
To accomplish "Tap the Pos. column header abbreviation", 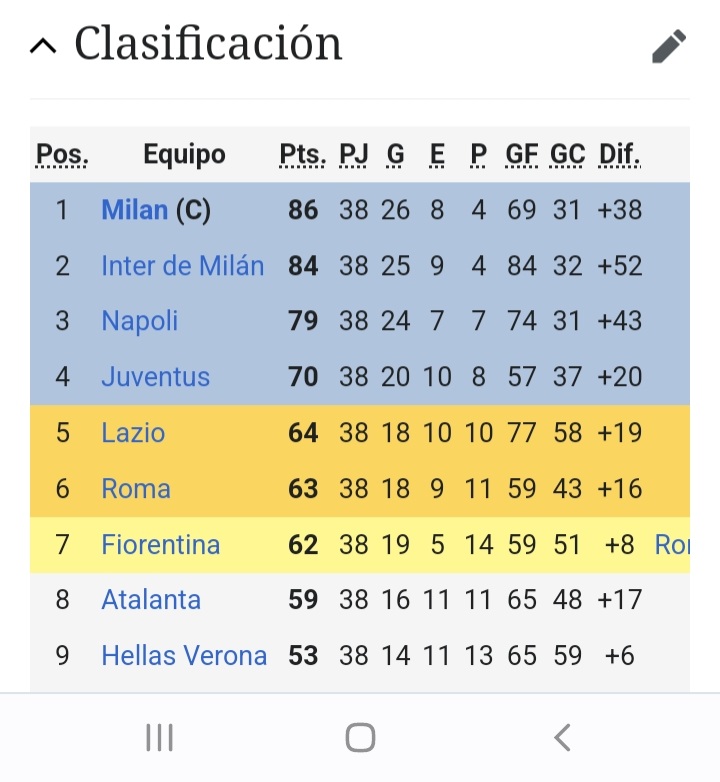I will pyautogui.click(x=62, y=154).
